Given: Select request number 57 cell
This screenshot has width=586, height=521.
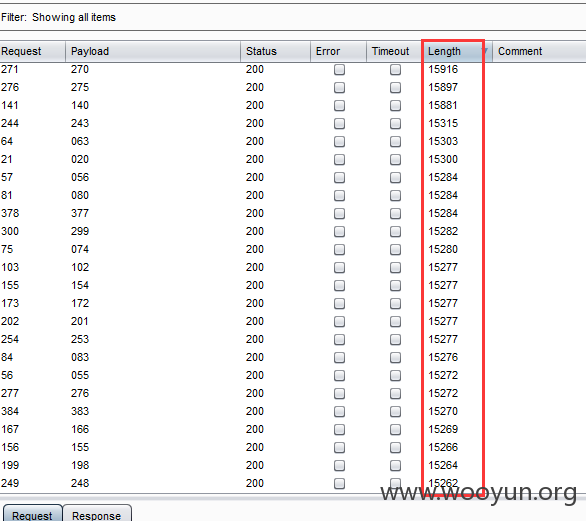Looking at the screenshot, I should tap(7, 177).
